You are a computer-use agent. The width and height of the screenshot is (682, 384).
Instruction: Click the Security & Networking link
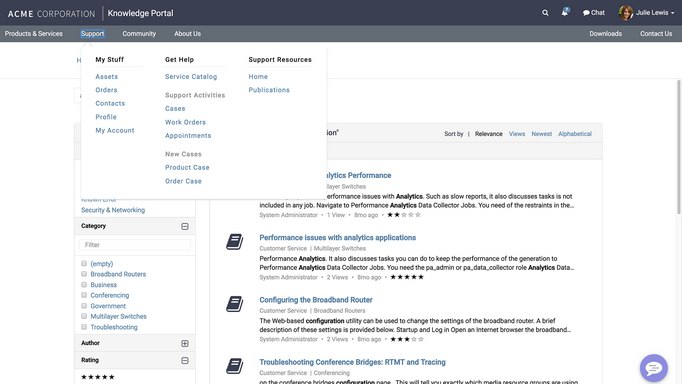pyautogui.click(x=113, y=210)
